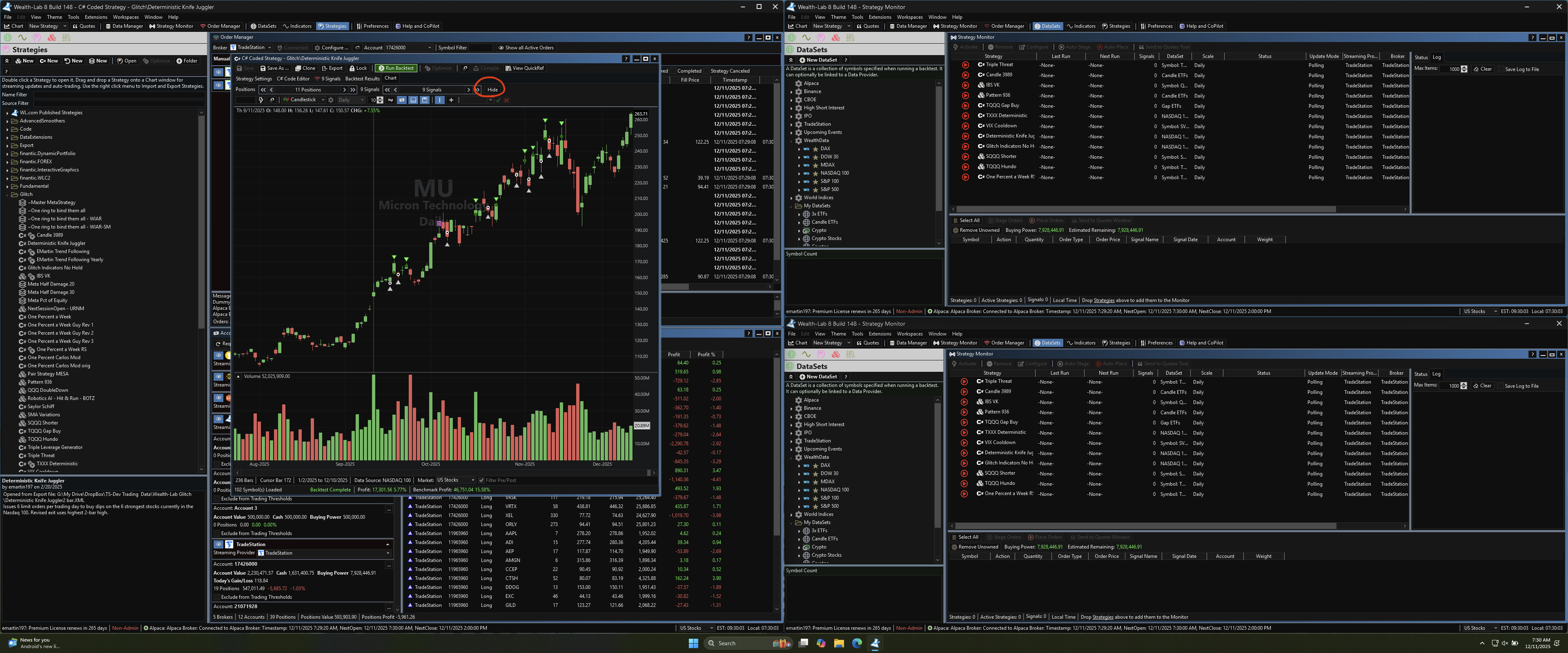Open Help and CoPilot in top-left window
This screenshot has width=1568, height=653.
417,26
